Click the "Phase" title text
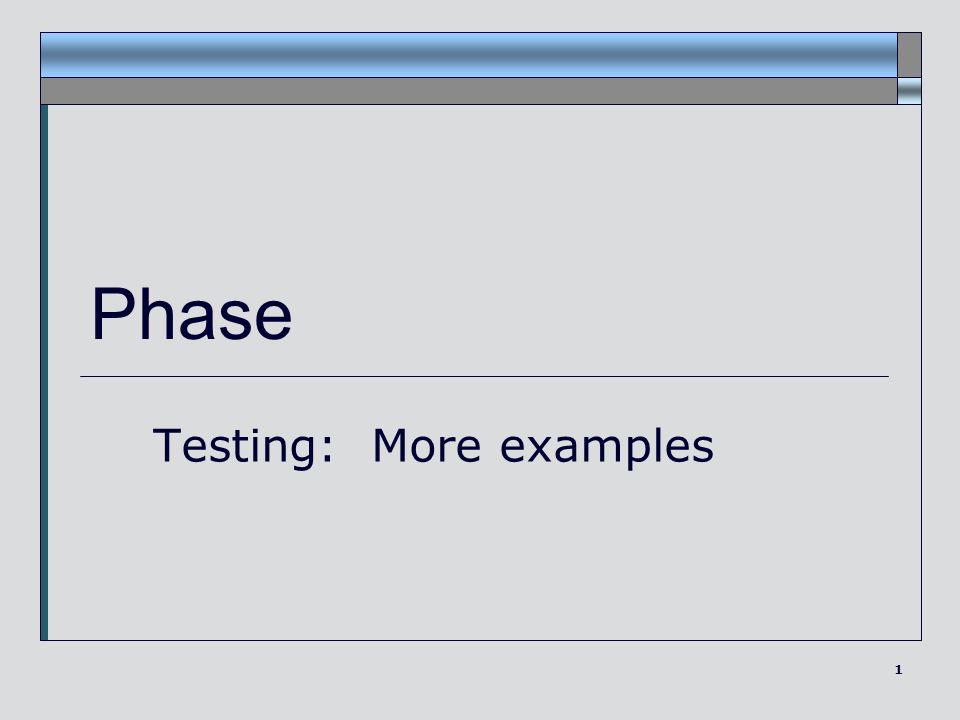960x720 pixels. coord(192,313)
